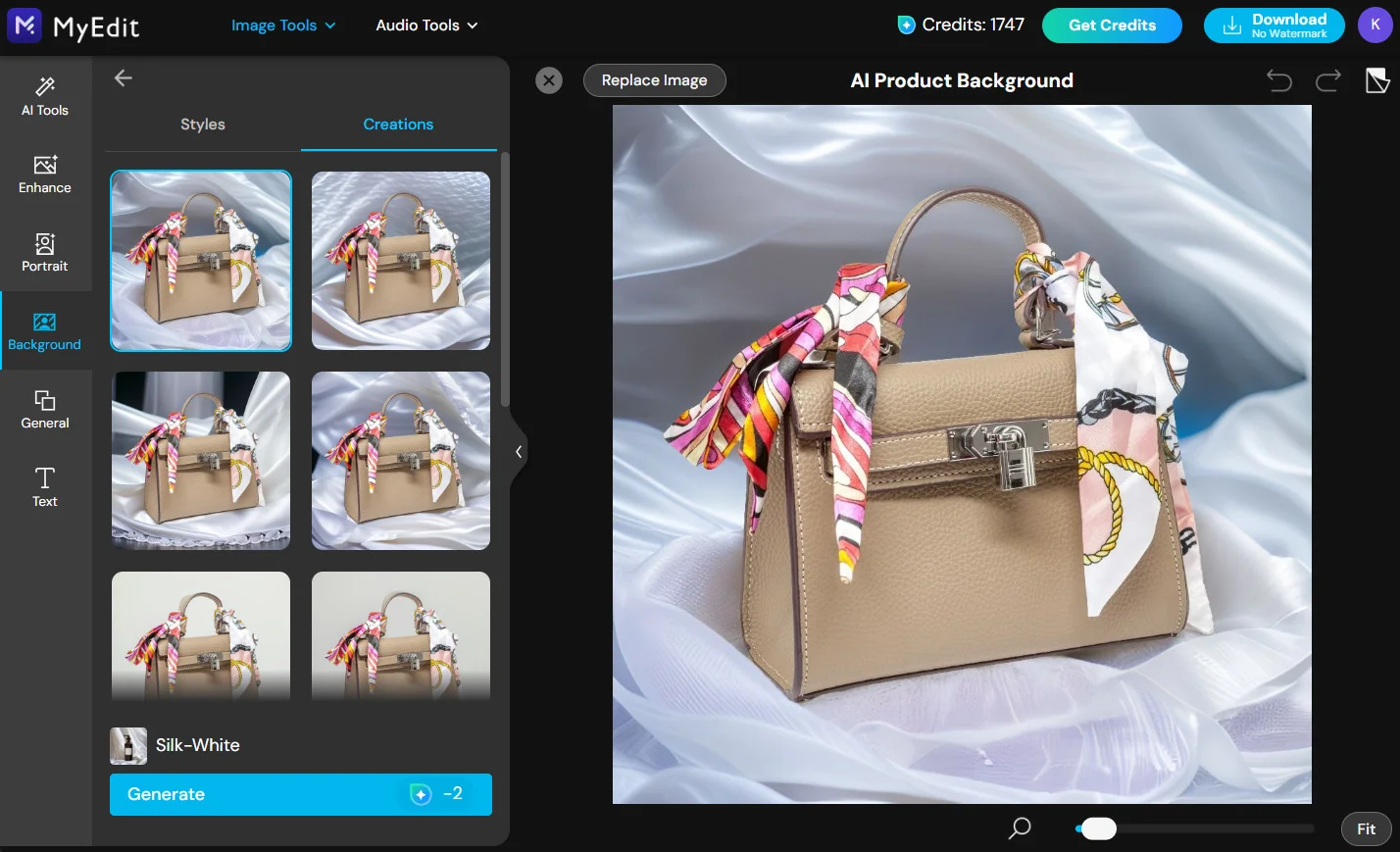
Task: Switch to the Styles tab
Action: (202, 125)
